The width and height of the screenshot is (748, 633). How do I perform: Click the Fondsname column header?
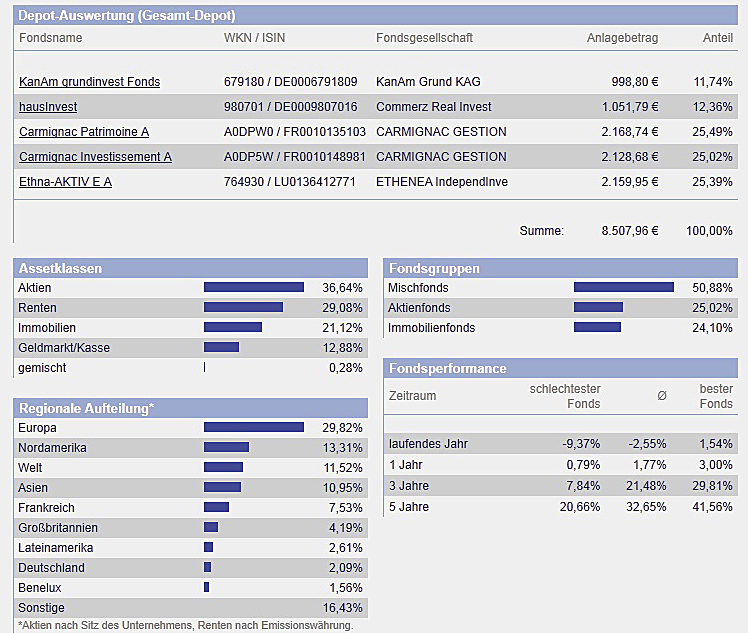[x=50, y=38]
